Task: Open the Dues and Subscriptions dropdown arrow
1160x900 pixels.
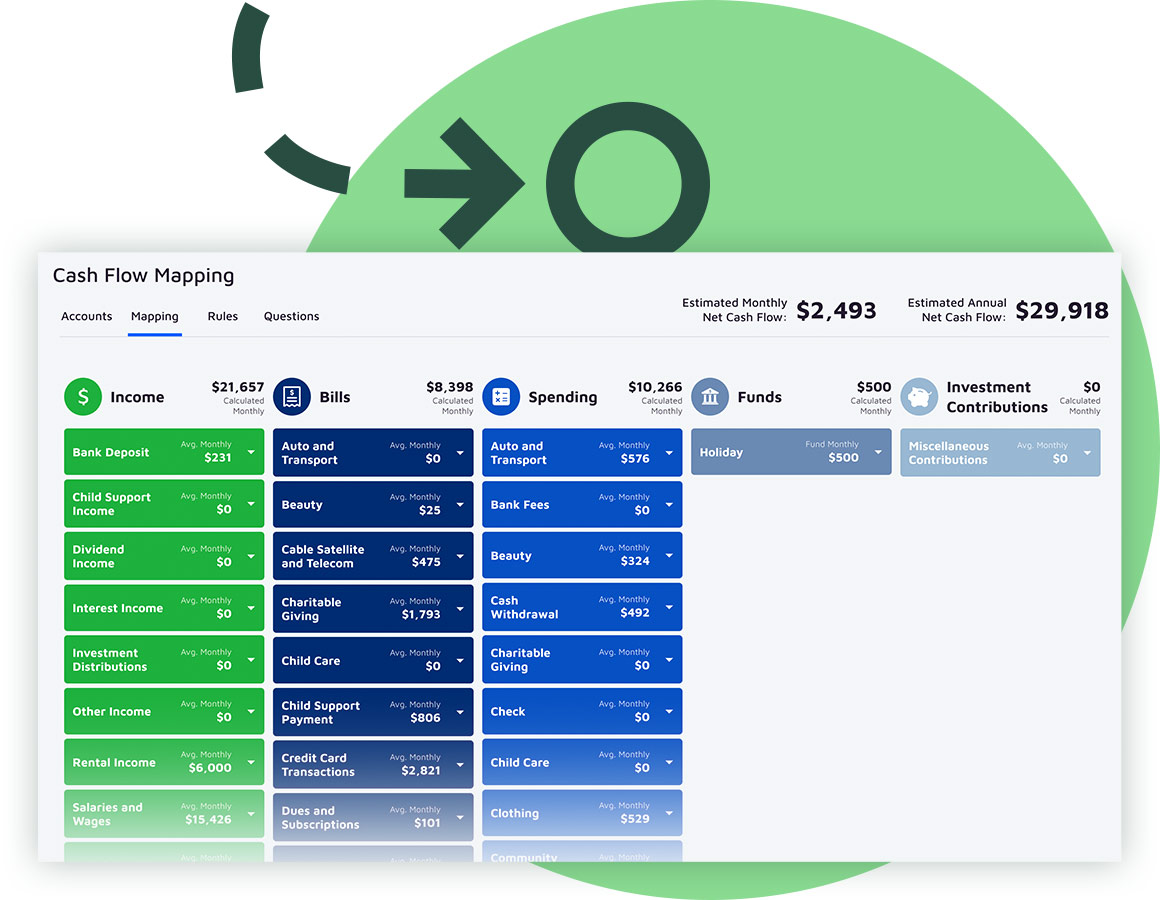Action: click(x=460, y=817)
